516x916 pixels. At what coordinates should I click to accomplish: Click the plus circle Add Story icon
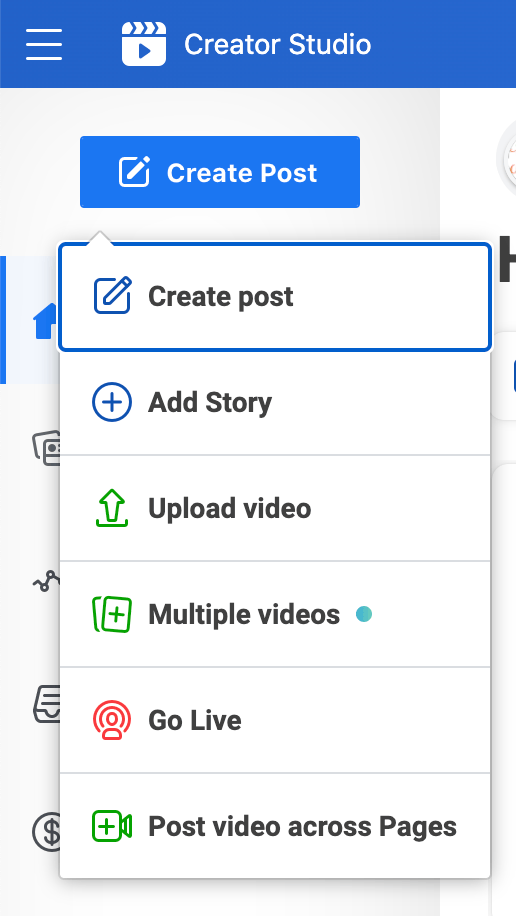112,402
